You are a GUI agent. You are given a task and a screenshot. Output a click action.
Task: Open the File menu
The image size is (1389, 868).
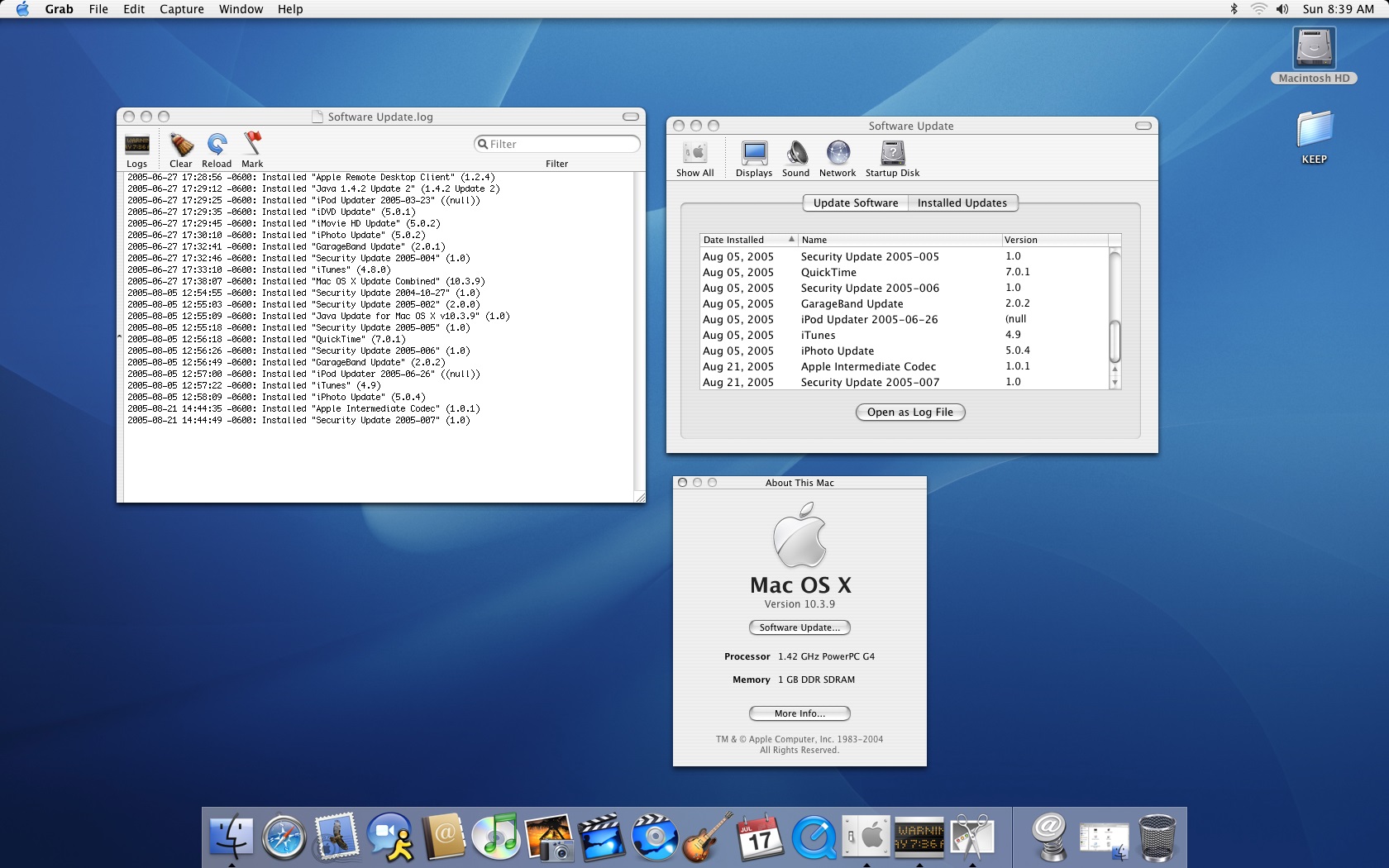98,9
